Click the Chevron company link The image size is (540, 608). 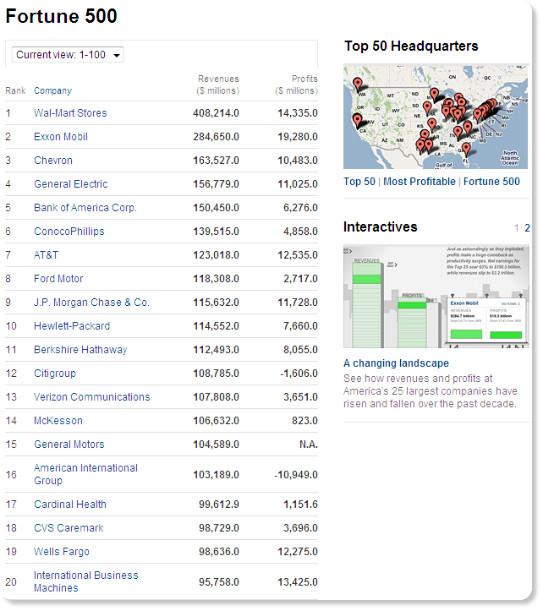pyautogui.click(x=53, y=161)
